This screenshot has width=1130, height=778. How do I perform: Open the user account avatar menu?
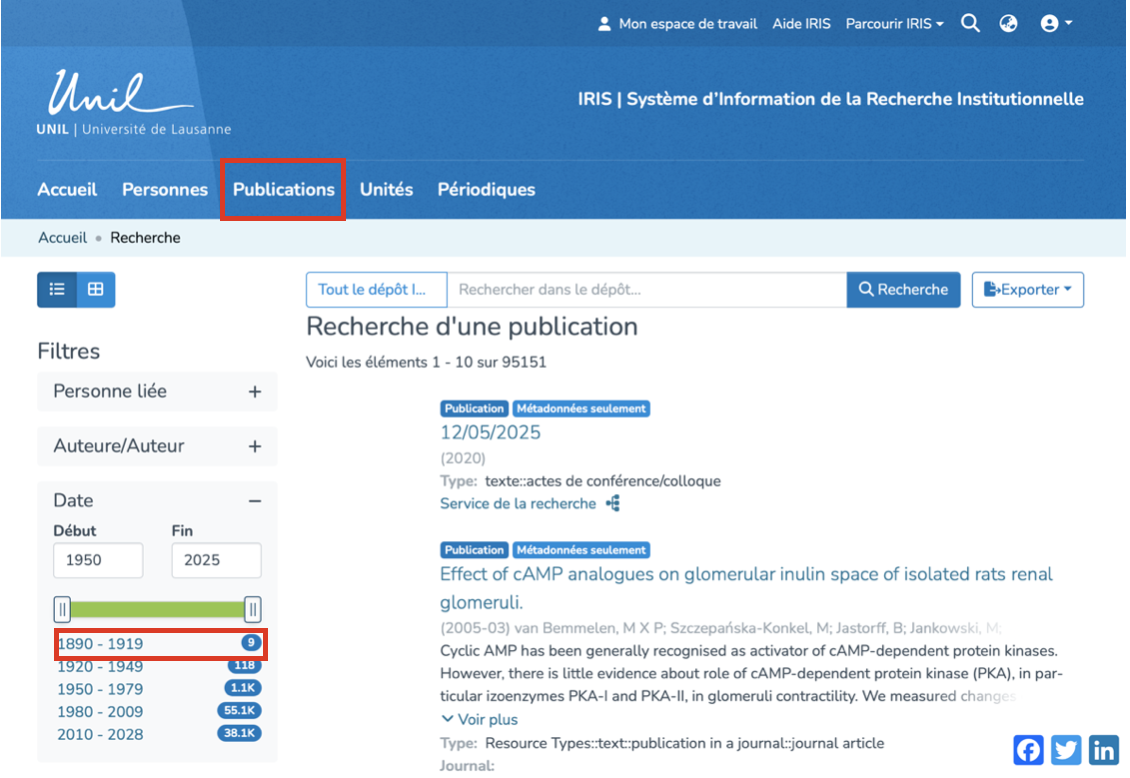point(1055,23)
